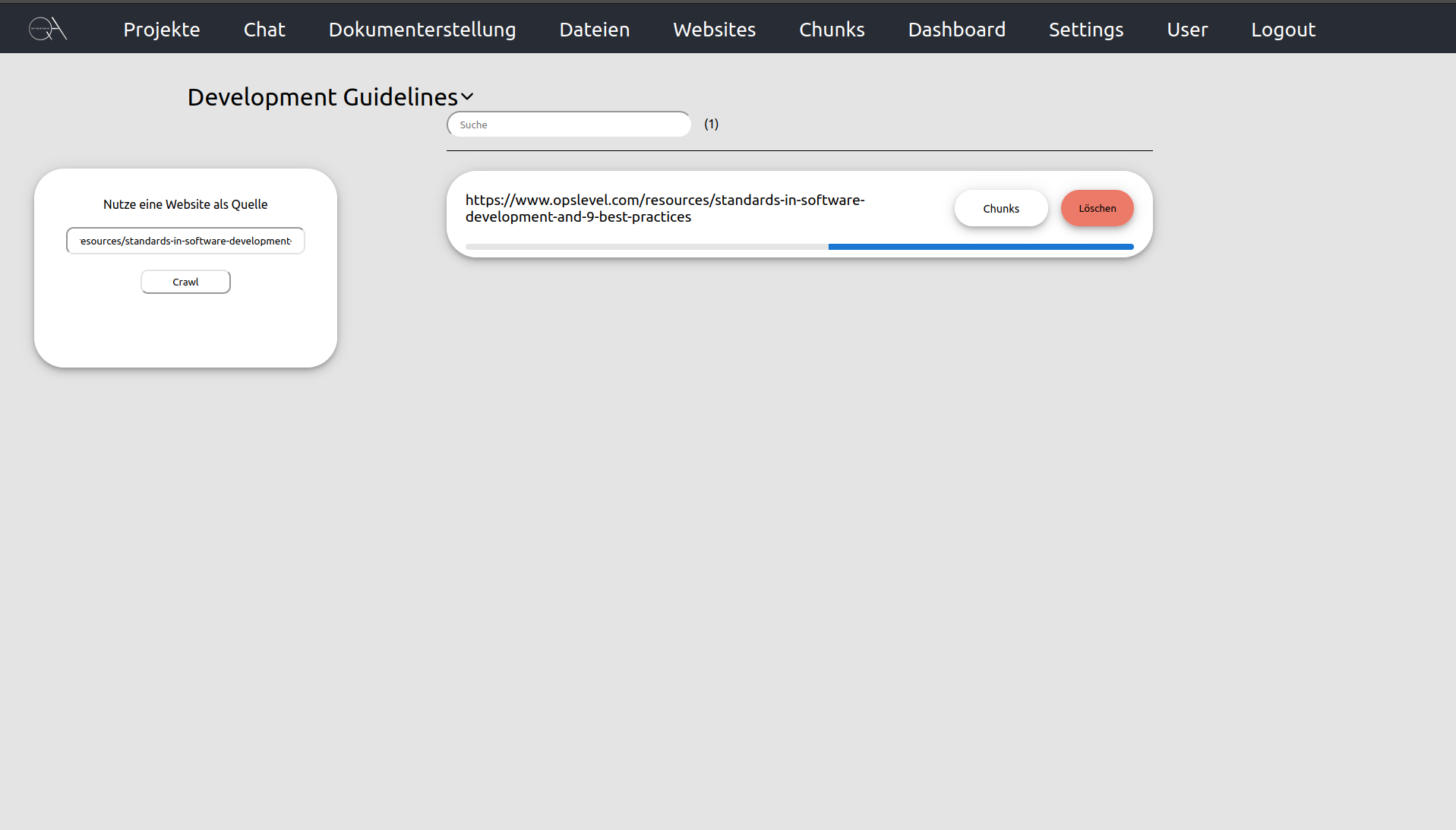Click the opslevel.com URL entry text
The width and height of the screenshot is (1456, 830).
tap(665, 208)
